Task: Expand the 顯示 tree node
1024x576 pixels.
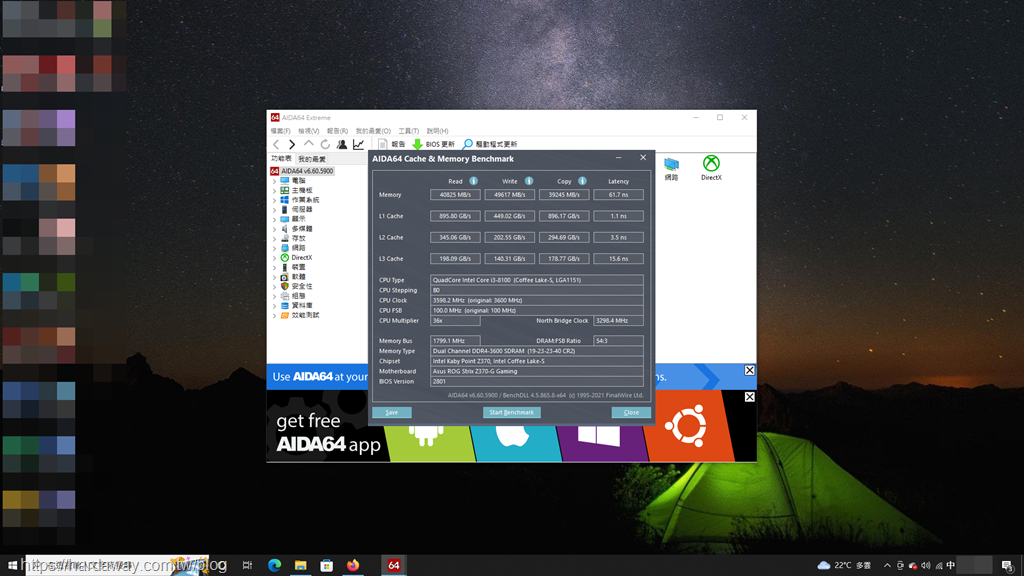Action: click(274, 219)
